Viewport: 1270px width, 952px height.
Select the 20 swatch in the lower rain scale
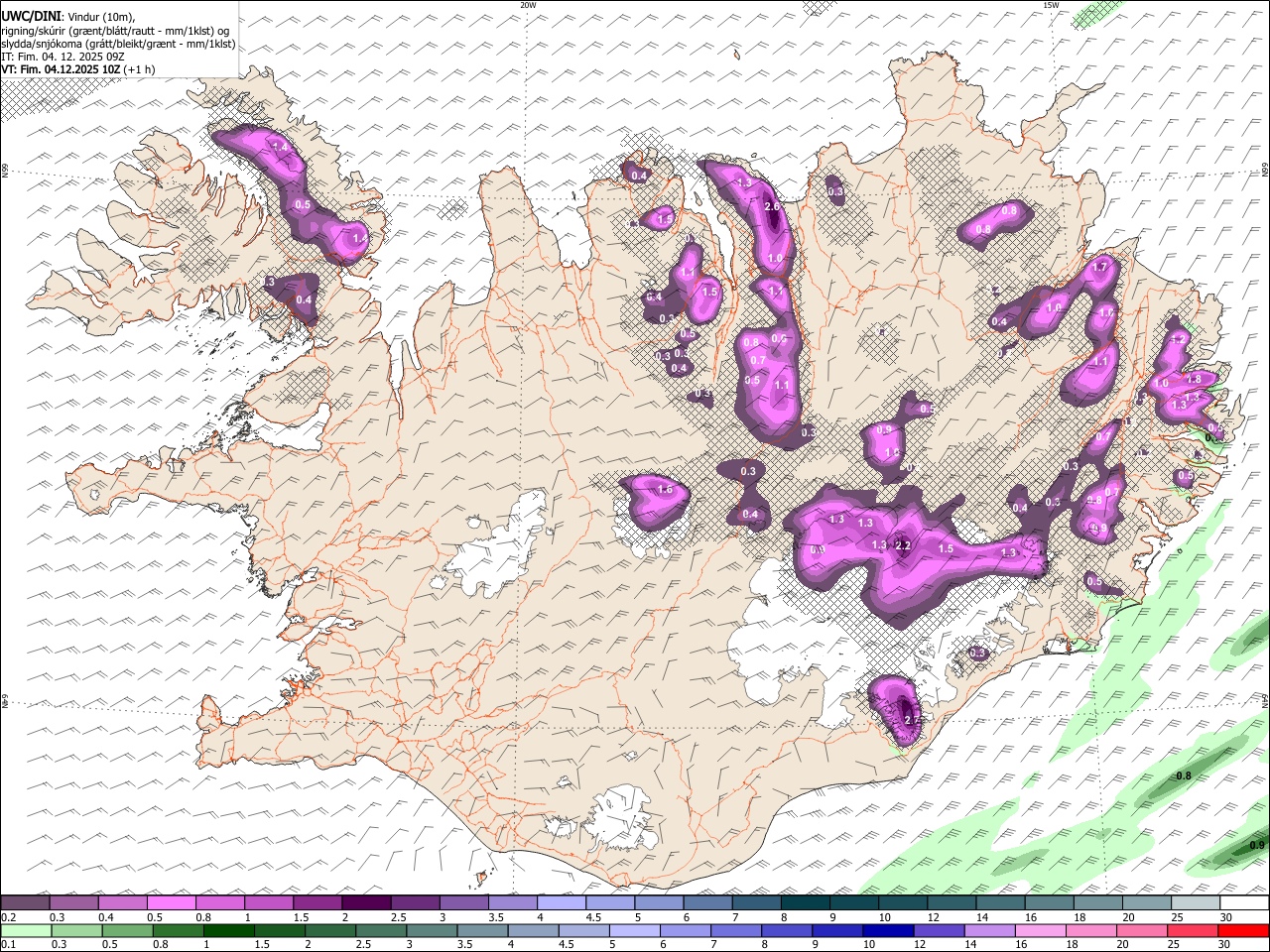[x=1140, y=930]
